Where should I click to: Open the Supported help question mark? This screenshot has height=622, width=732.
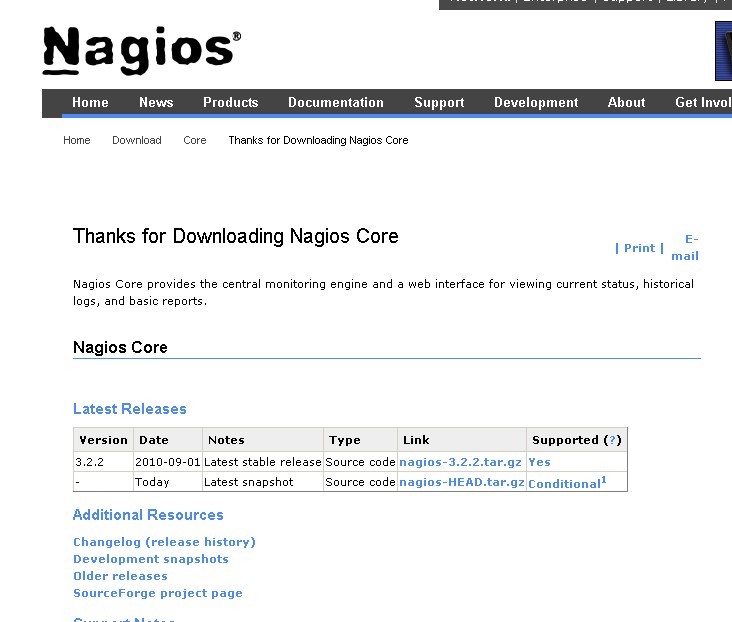(x=612, y=440)
